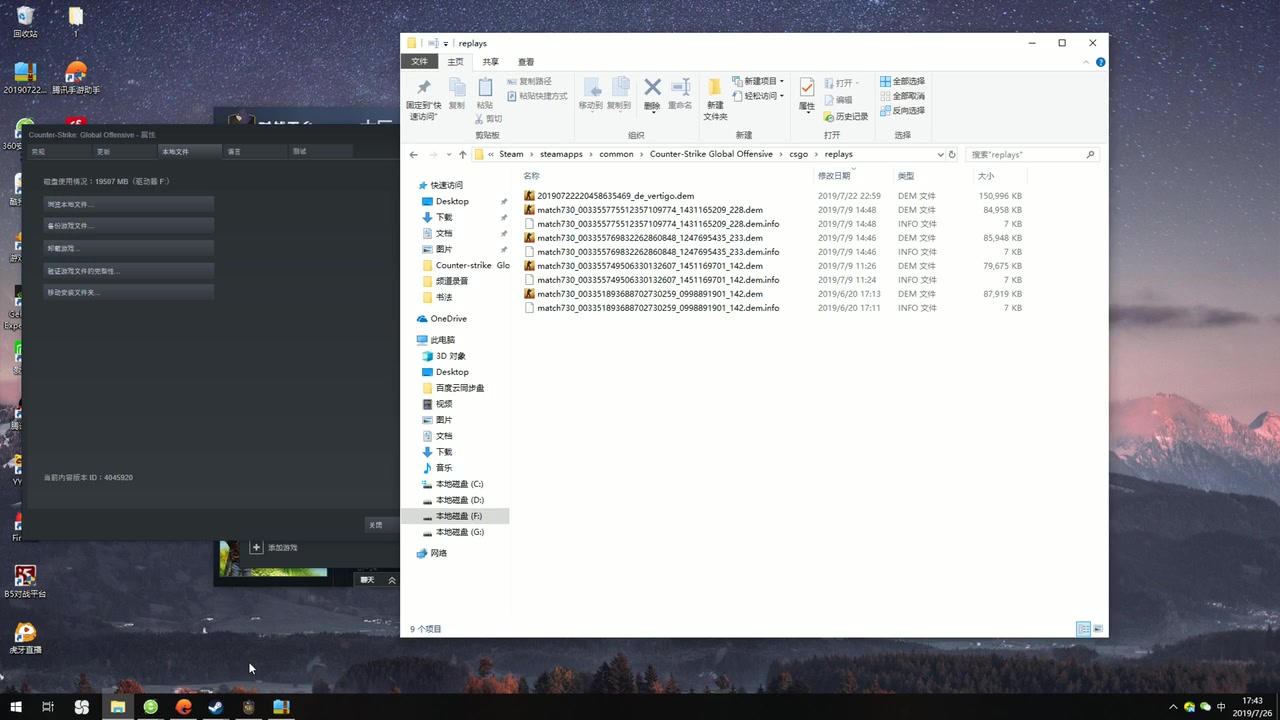Click Paste shortcut (粘贴快捷方式) in ribbon
1280x720 pixels.
click(537, 97)
